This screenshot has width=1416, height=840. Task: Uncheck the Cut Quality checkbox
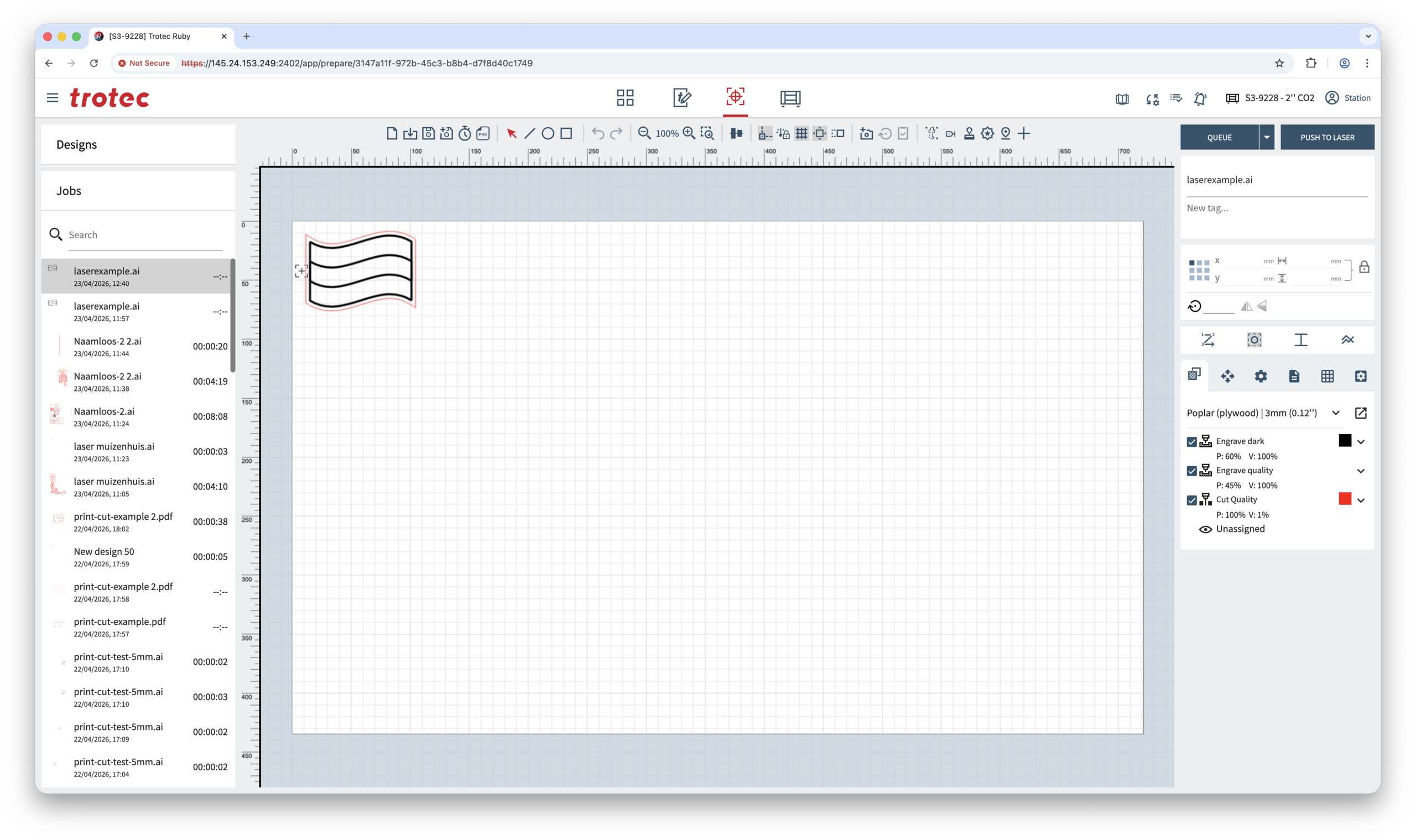pos(1192,500)
